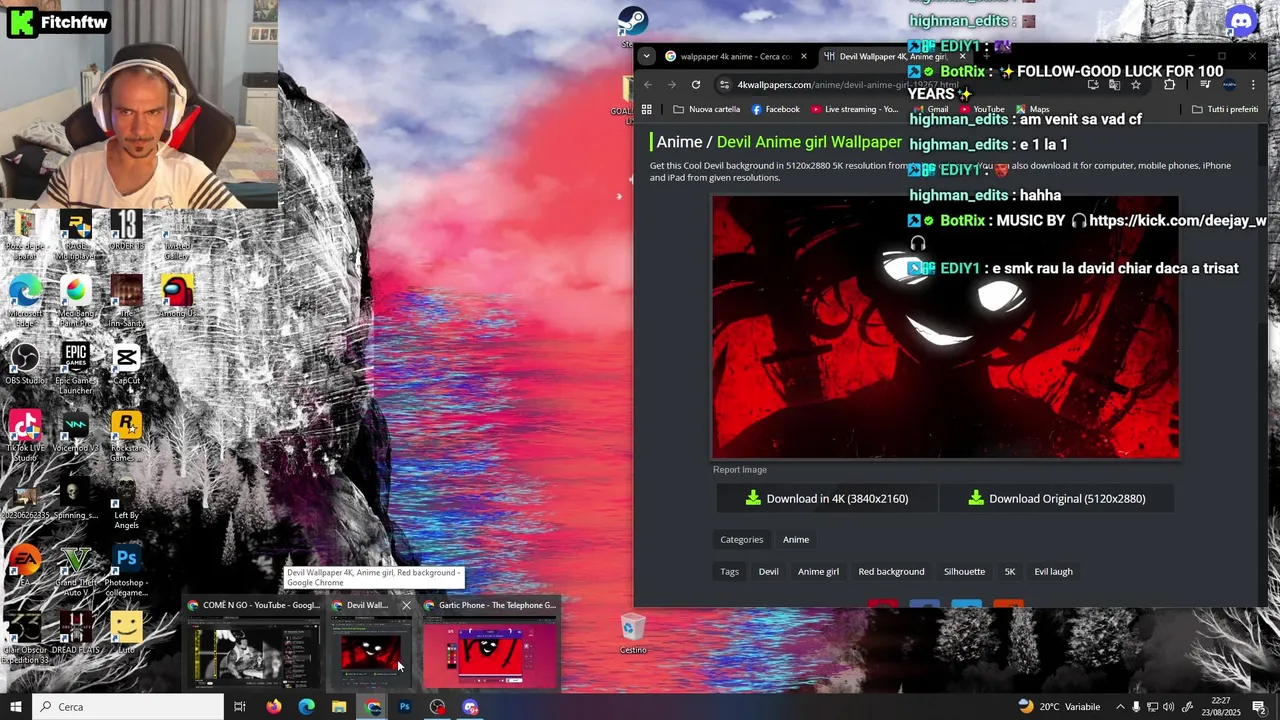Click the taskbar Cerca search box
This screenshot has width=1280, height=720.
pos(128,707)
